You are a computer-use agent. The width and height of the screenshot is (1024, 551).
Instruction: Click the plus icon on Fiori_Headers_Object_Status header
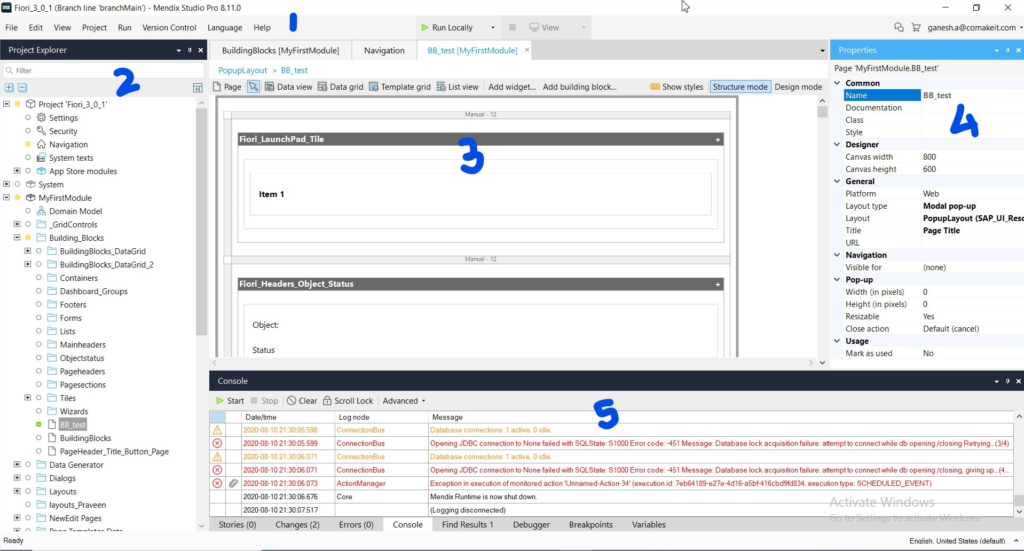pyautogui.click(x=718, y=284)
